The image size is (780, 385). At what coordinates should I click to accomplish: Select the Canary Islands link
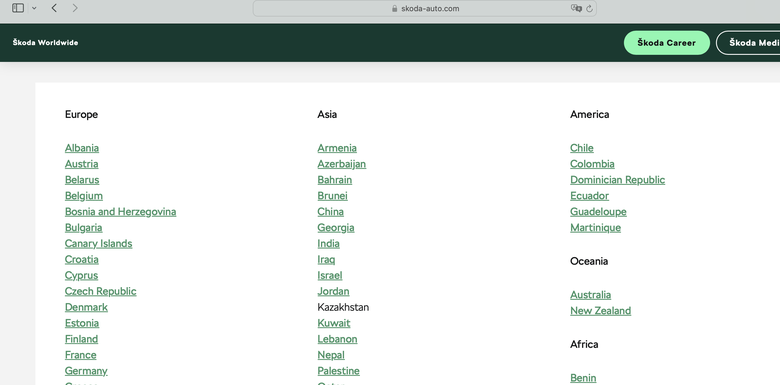[x=98, y=244]
